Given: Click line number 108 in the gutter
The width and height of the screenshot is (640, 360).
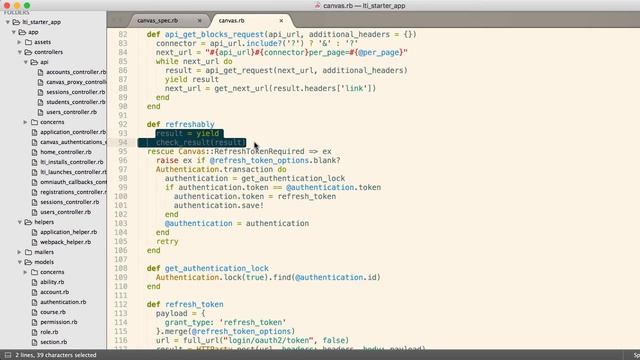Looking at the screenshot, I should tap(121, 268).
